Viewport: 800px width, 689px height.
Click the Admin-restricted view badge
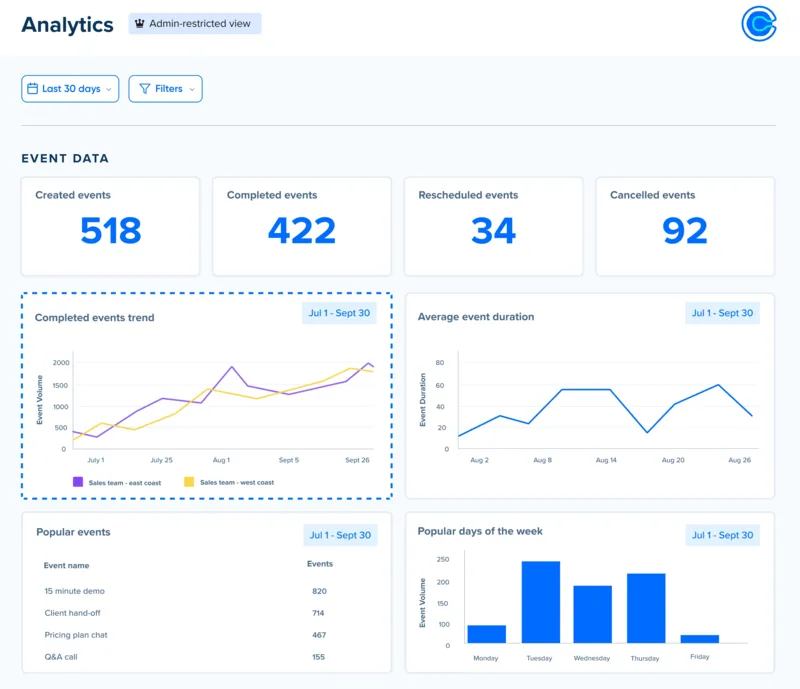pyautogui.click(x=195, y=24)
